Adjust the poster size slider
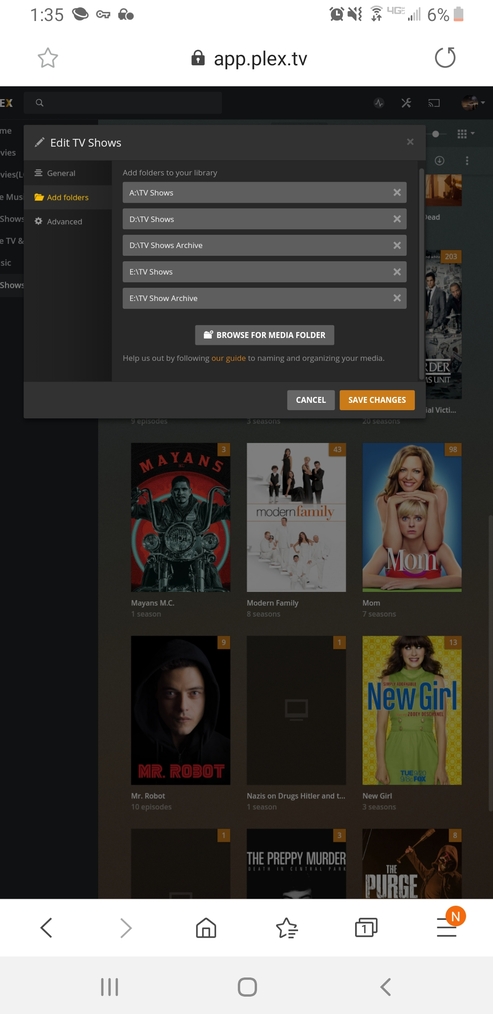The image size is (493, 1014). (x=436, y=134)
